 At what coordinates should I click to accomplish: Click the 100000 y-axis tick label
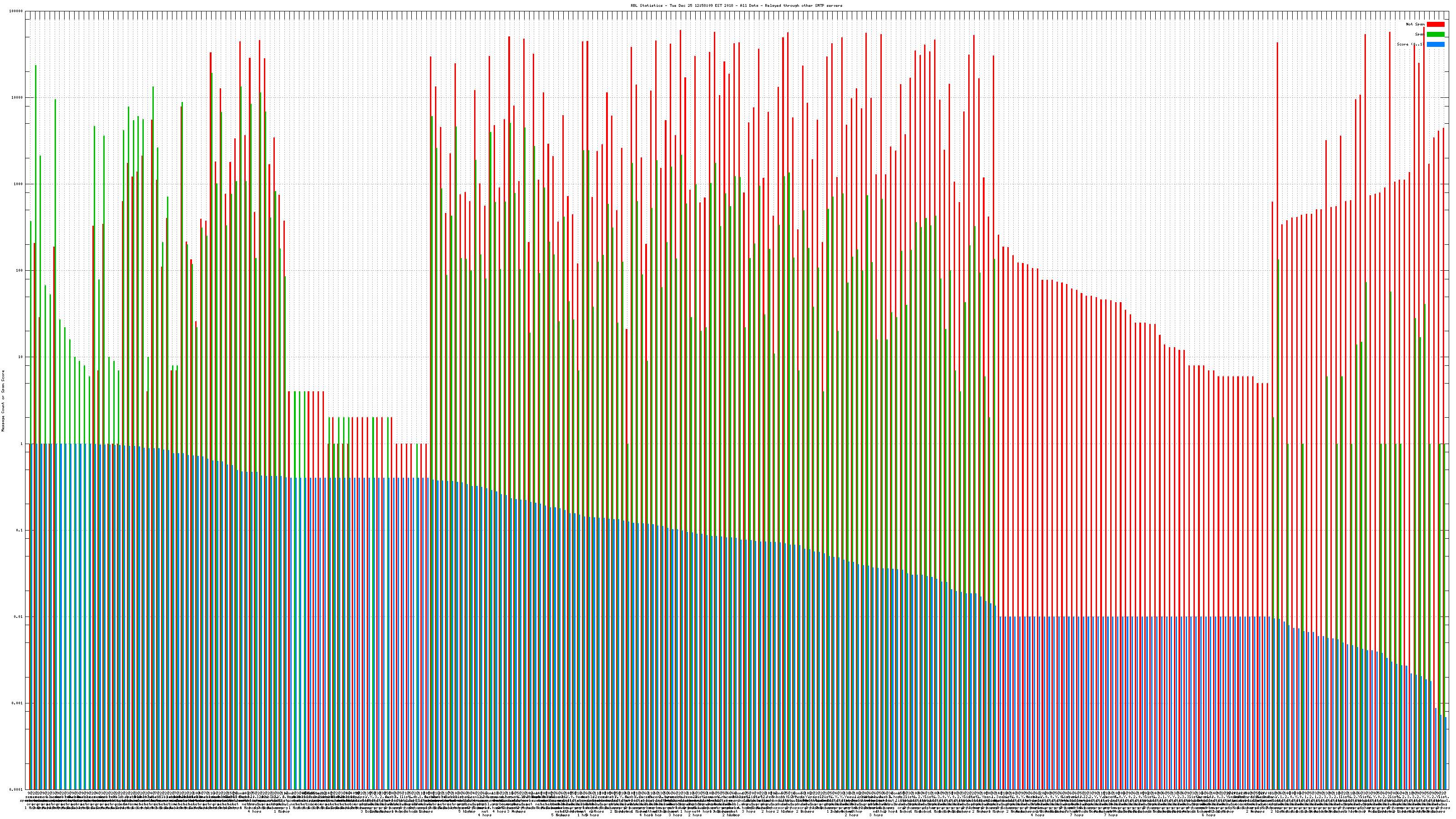point(16,11)
